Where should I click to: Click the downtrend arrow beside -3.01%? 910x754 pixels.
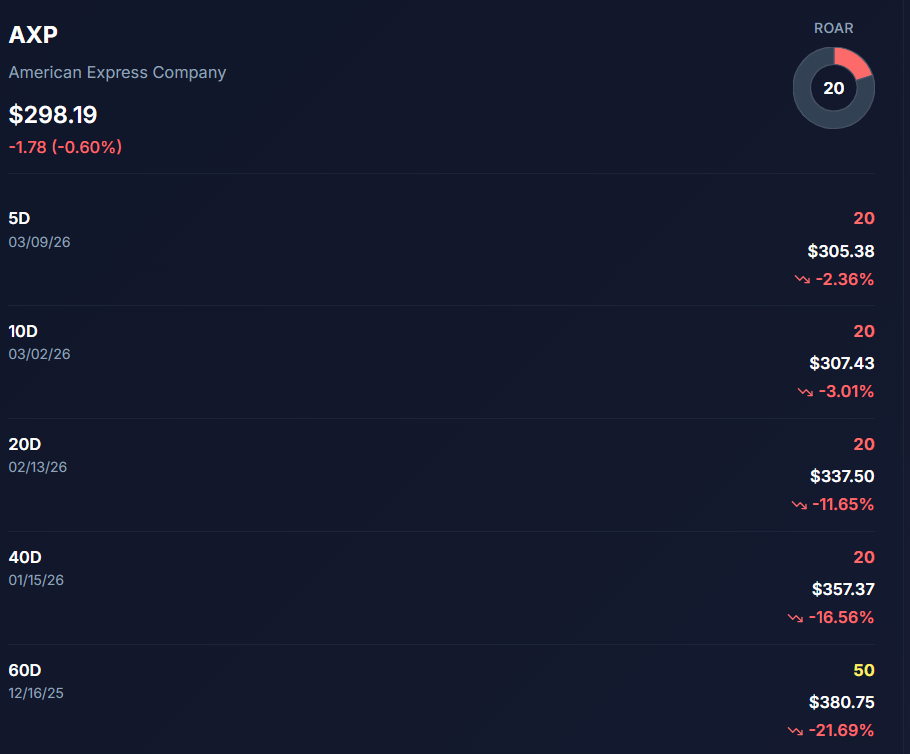click(x=805, y=392)
